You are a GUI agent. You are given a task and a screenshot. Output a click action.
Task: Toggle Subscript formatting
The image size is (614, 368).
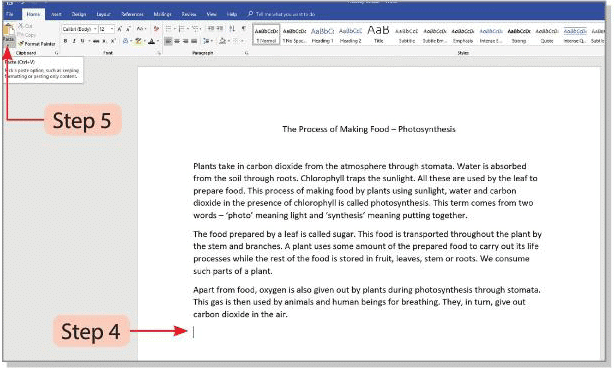click(104, 41)
